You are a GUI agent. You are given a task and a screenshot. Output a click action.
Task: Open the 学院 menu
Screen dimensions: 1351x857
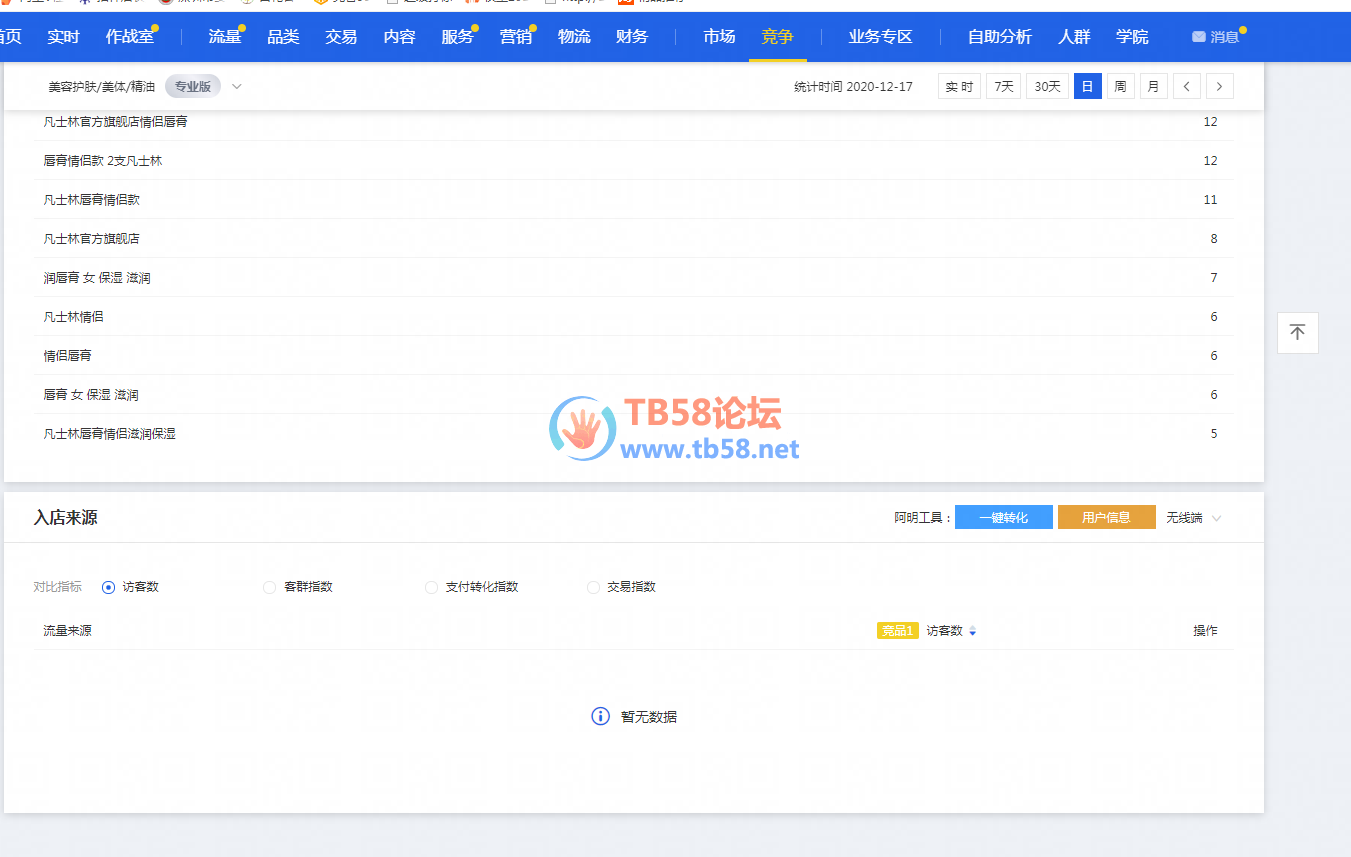pyautogui.click(x=1132, y=37)
